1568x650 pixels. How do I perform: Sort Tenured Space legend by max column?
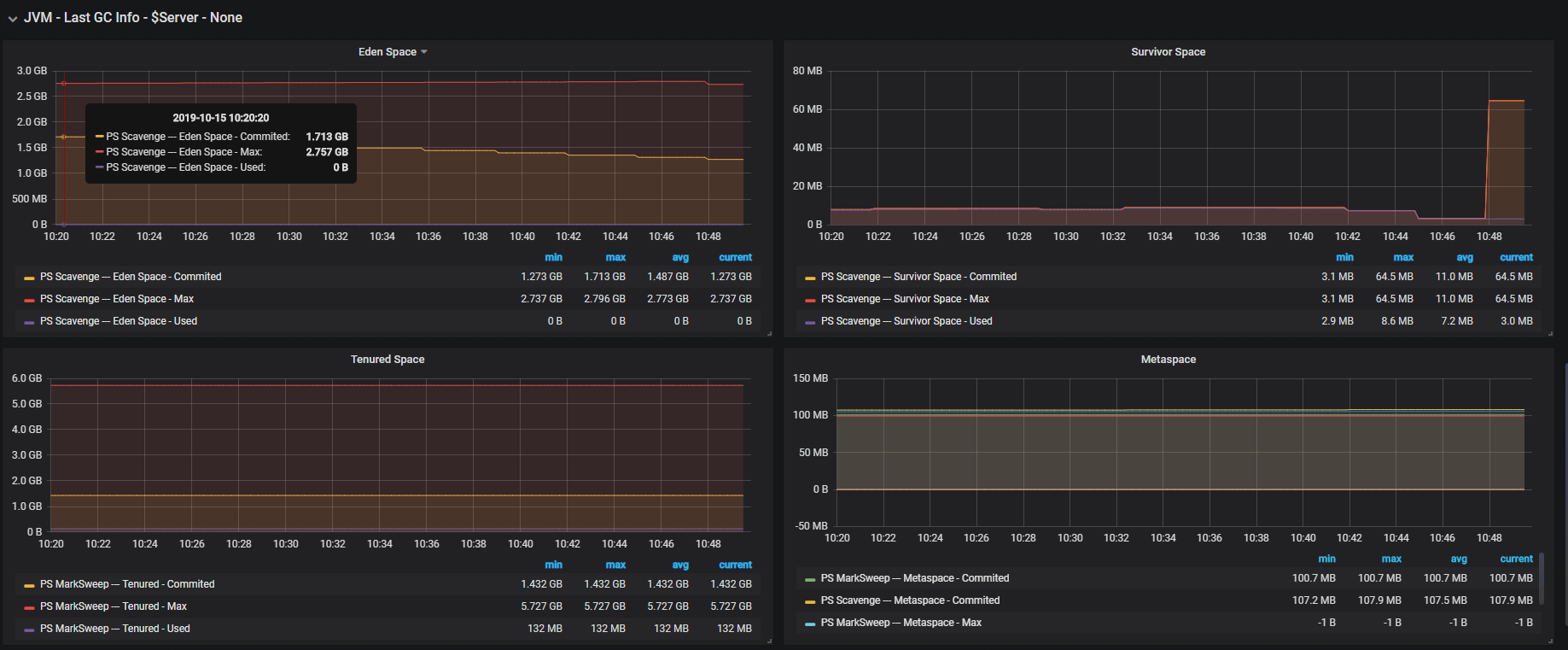tap(615, 565)
